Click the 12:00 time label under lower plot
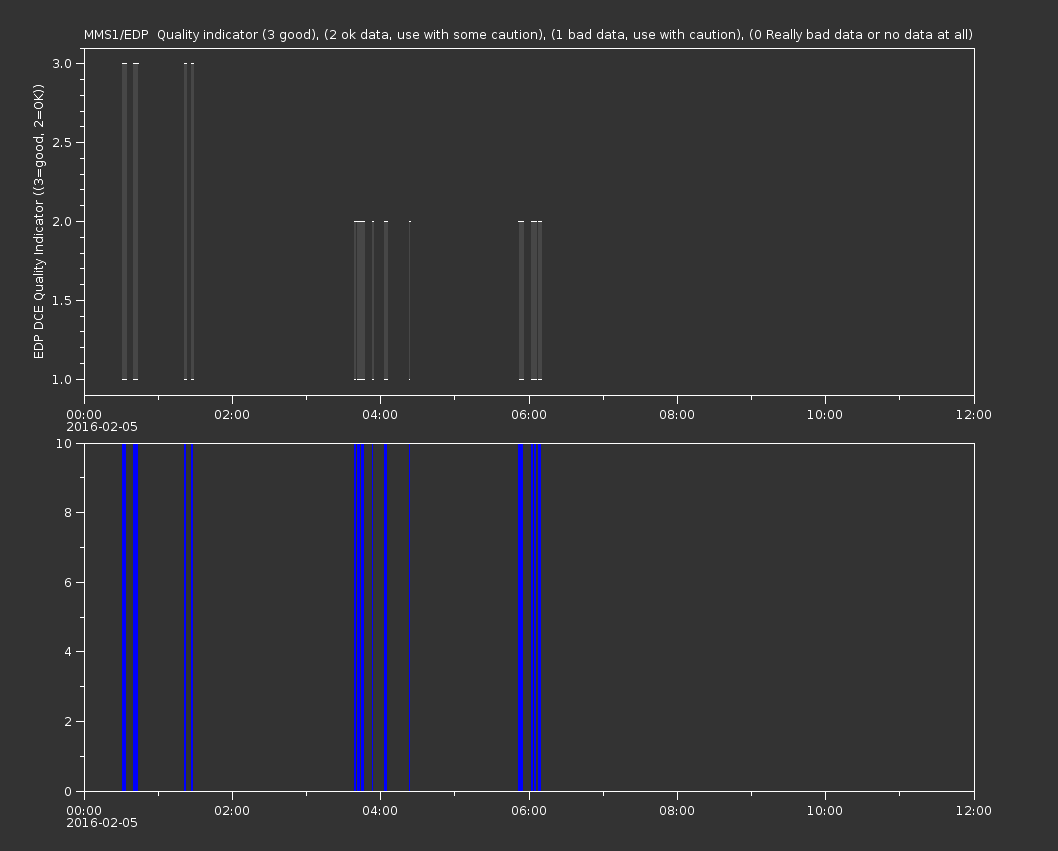 [x=974, y=811]
